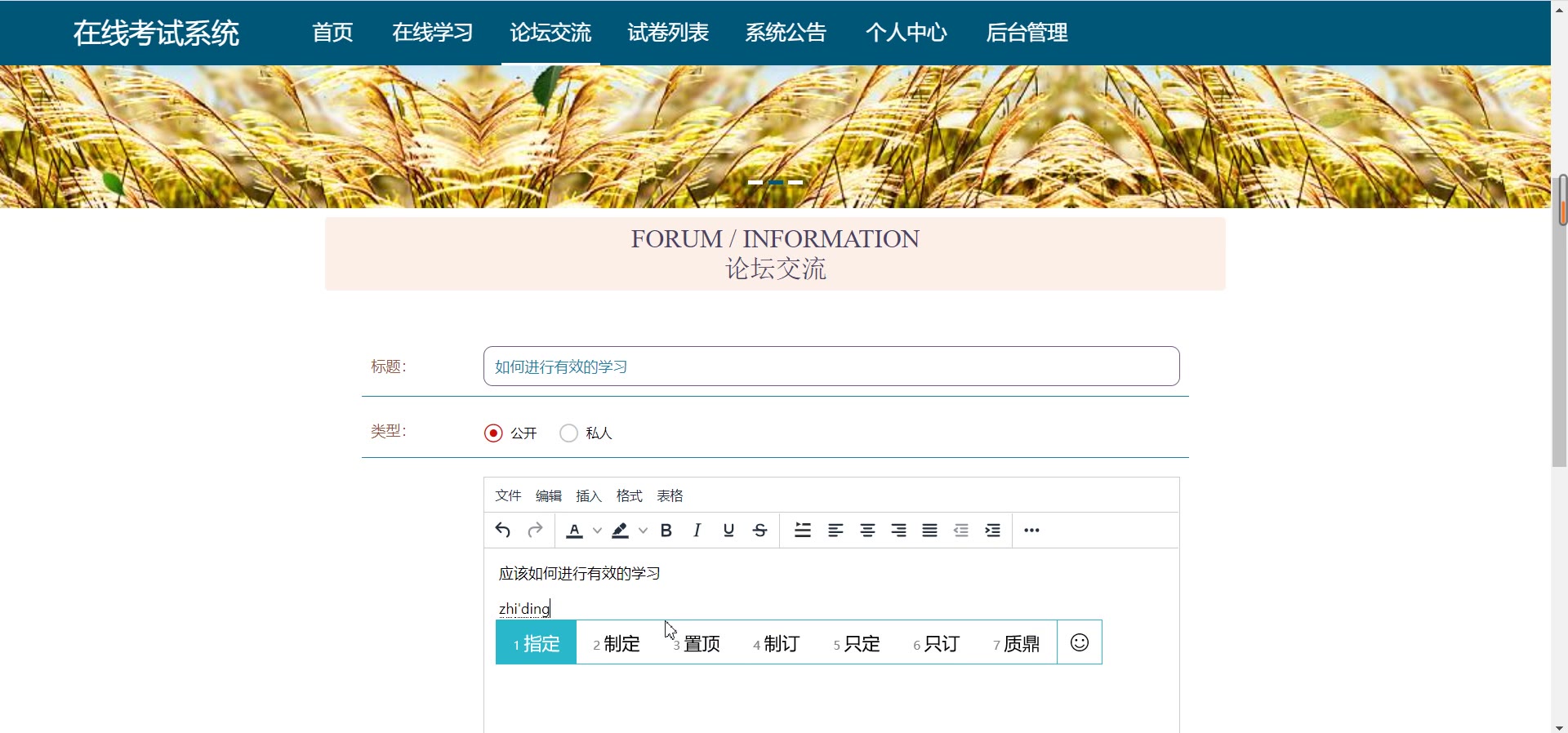This screenshot has height=733, width=1568.
Task: Increase indent of the paragraph
Action: [x=993, y=531]
